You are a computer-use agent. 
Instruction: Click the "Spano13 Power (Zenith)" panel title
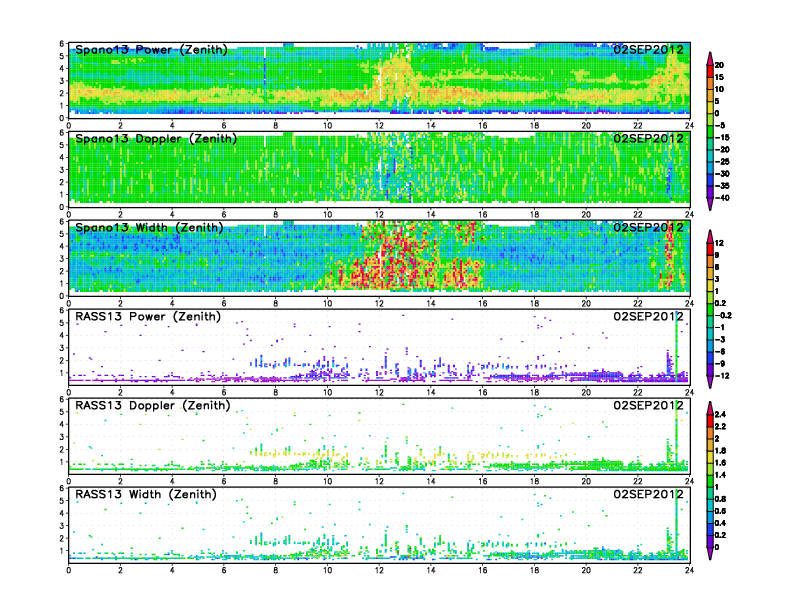151,50
